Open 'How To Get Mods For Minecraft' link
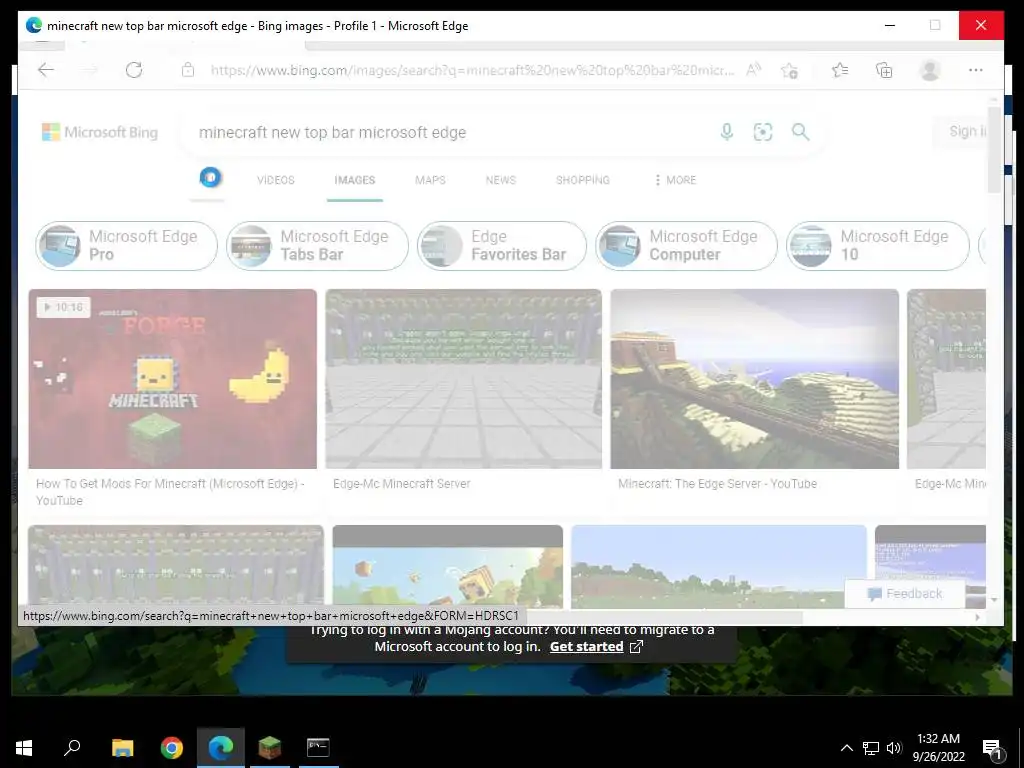 pos(170,492)
